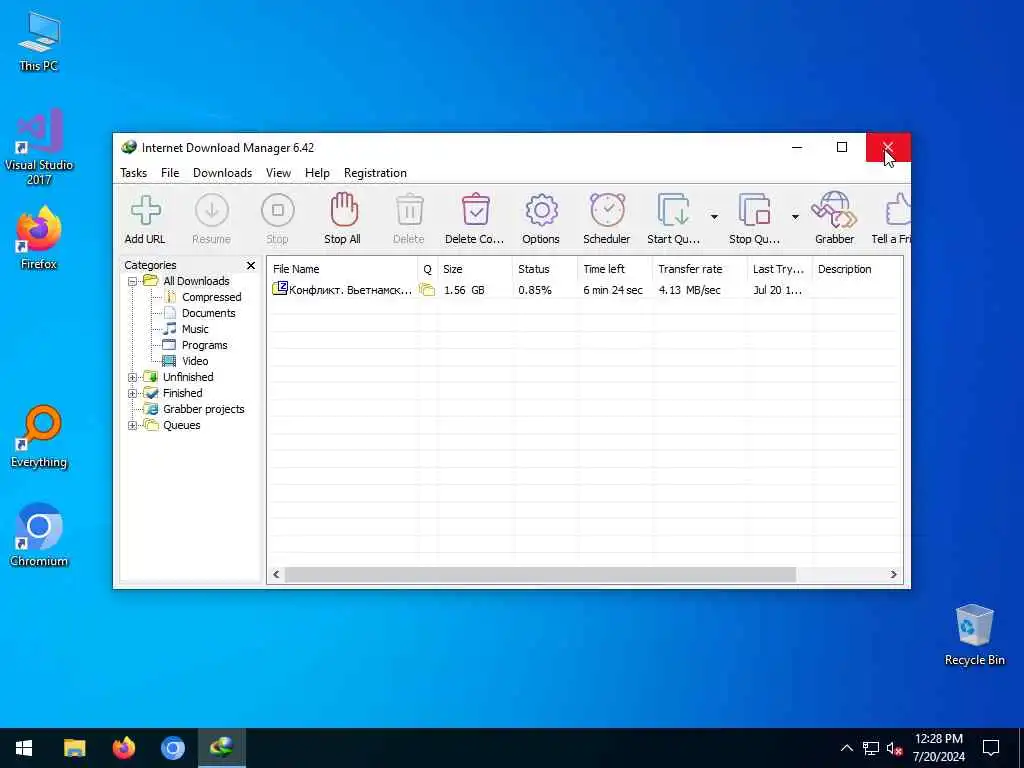Collapse the All Downloads tree node
This screenshot has height=768, width=1024.
click(x=133, y=281)
